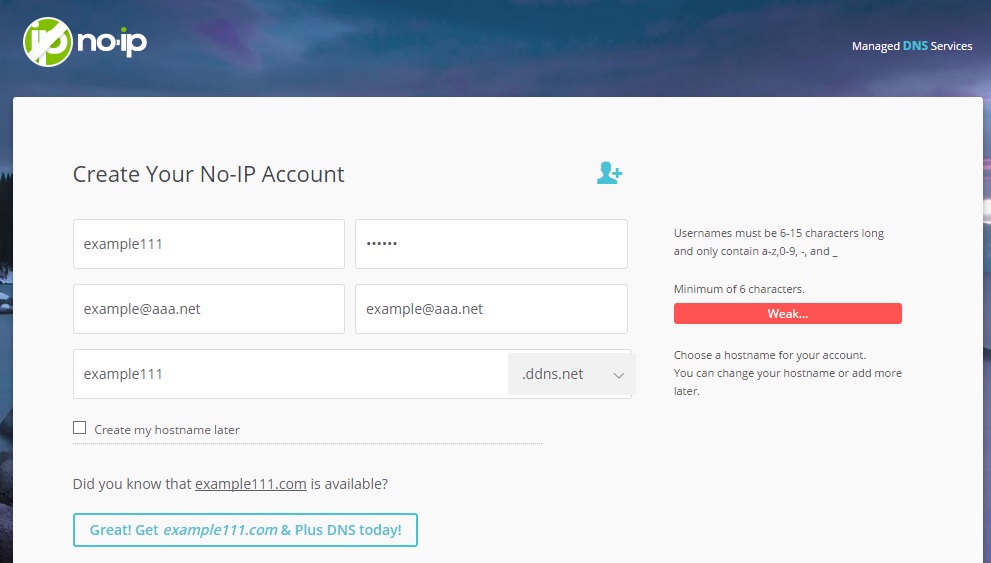Screen dimensions: 991x563
Task: Click the "Create Your No-IP Account" heading
Action: (x=208, y=174)
